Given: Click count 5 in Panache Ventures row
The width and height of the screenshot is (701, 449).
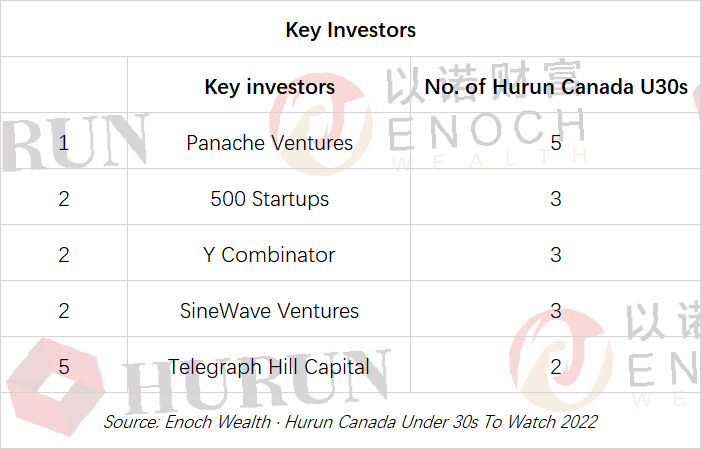Looking at the screenshot, I should point(556,143).
